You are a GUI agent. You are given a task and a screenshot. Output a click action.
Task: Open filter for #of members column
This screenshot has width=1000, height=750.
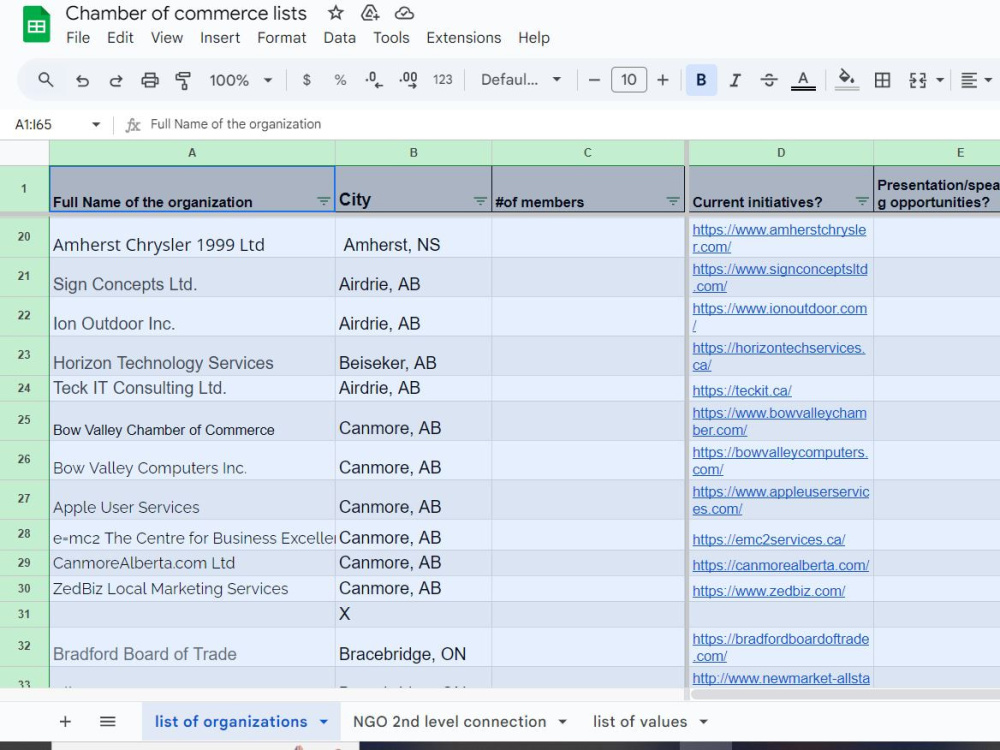(673, 201)
